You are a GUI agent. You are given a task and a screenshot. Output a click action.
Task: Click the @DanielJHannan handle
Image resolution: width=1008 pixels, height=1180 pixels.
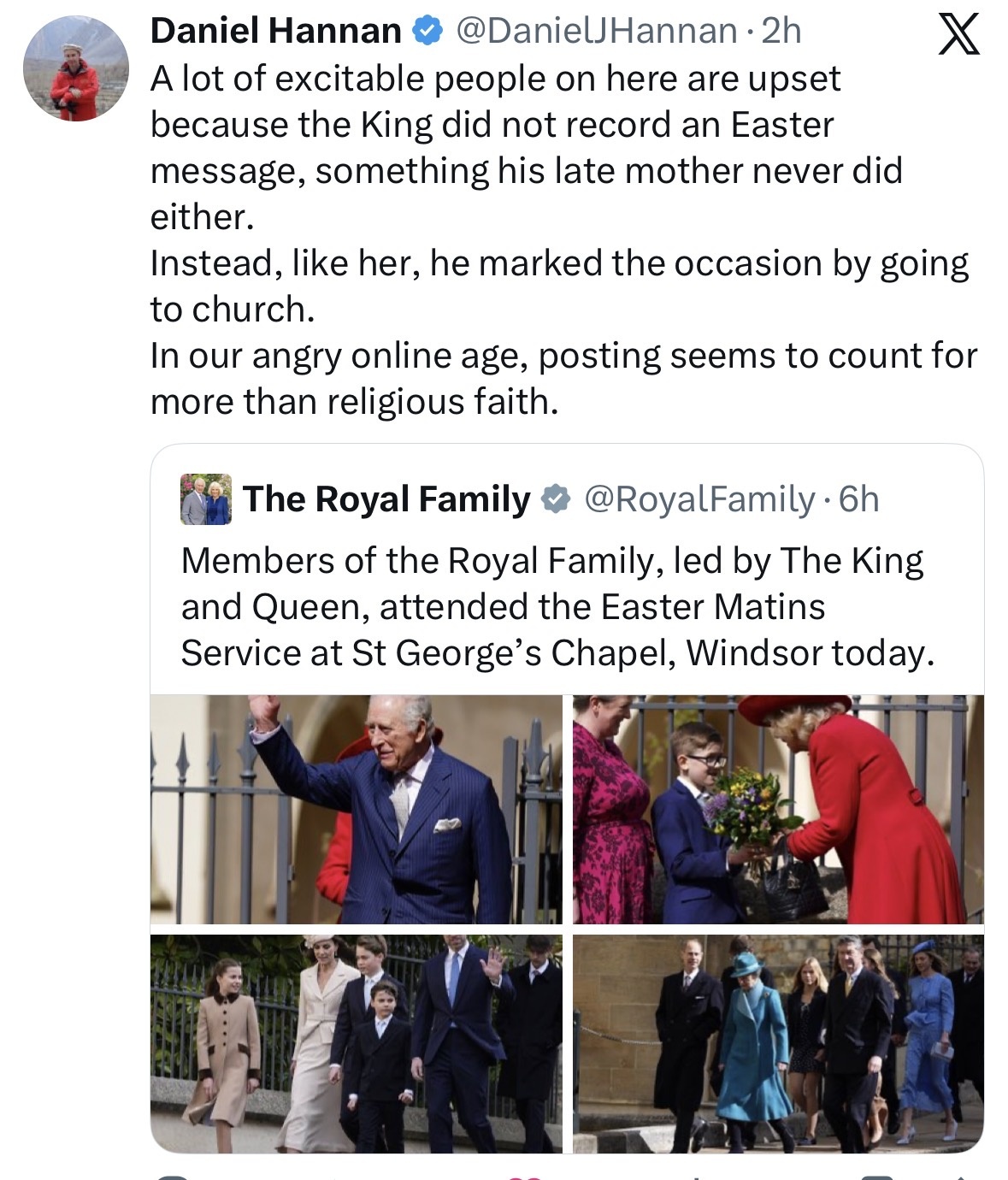pos(597,32)
